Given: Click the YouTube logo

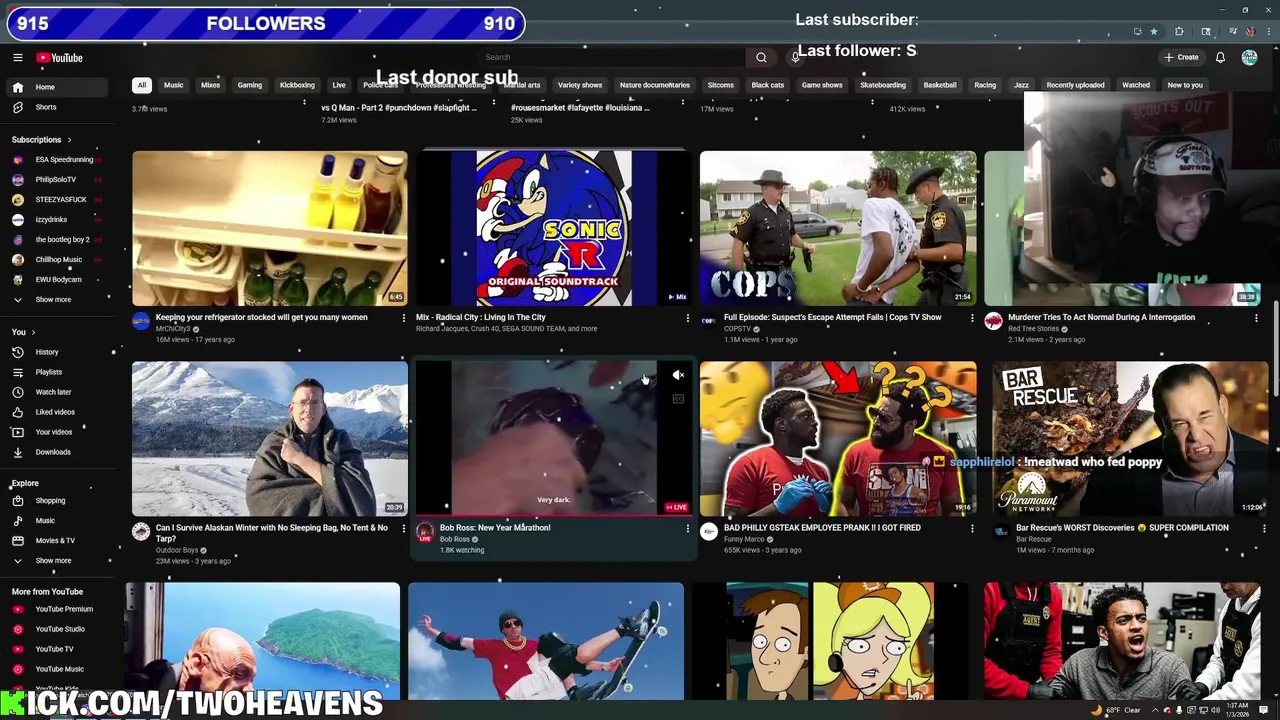Looking at the screenshot, I should coord(60,58).
